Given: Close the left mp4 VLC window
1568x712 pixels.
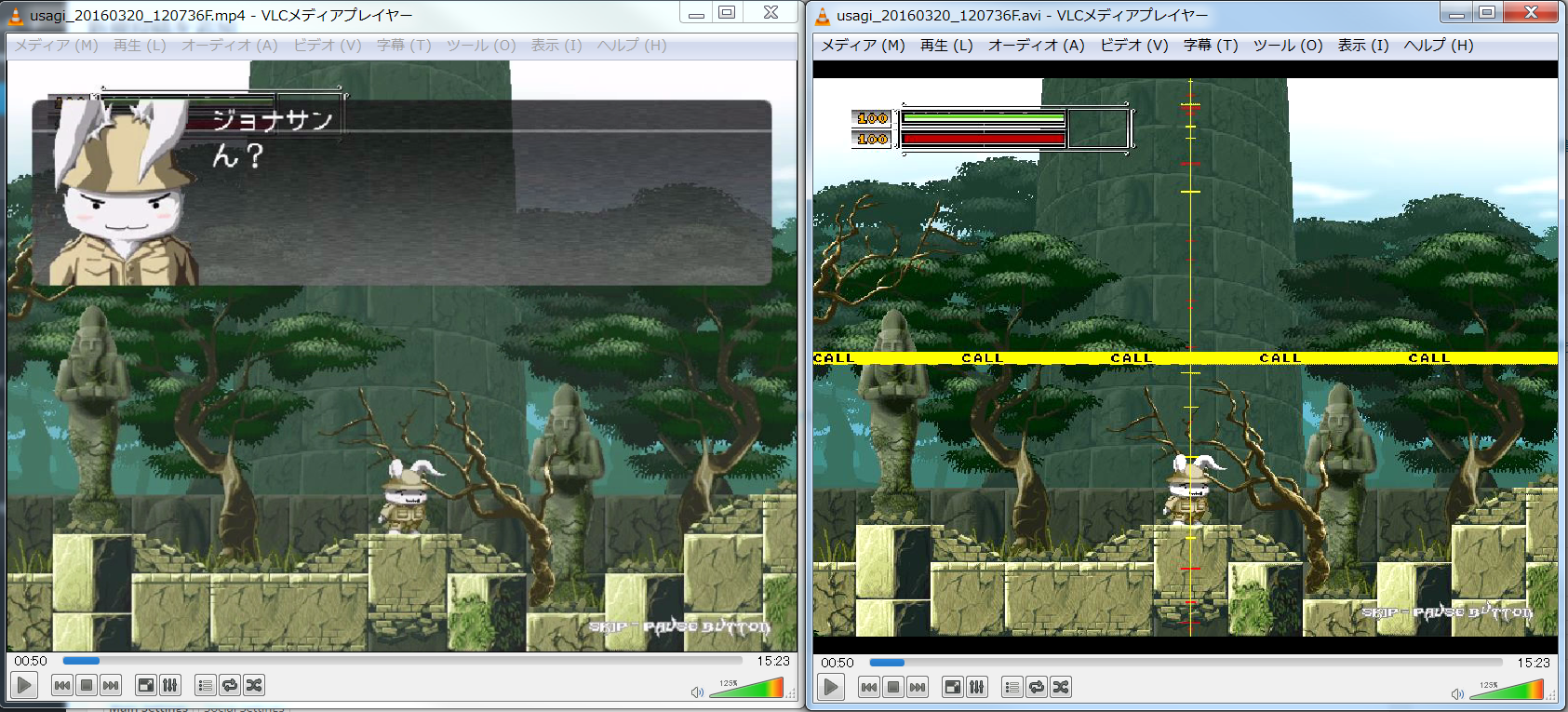Looking at the screenshot, I should [771, 12].
